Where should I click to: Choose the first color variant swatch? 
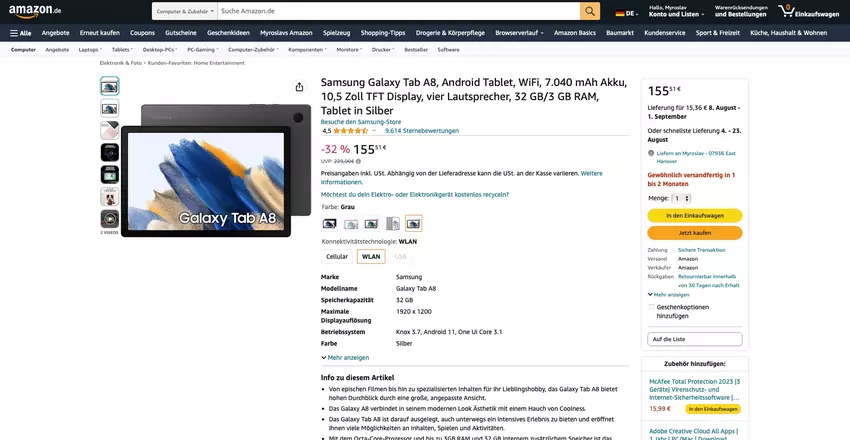click(330, 223)
